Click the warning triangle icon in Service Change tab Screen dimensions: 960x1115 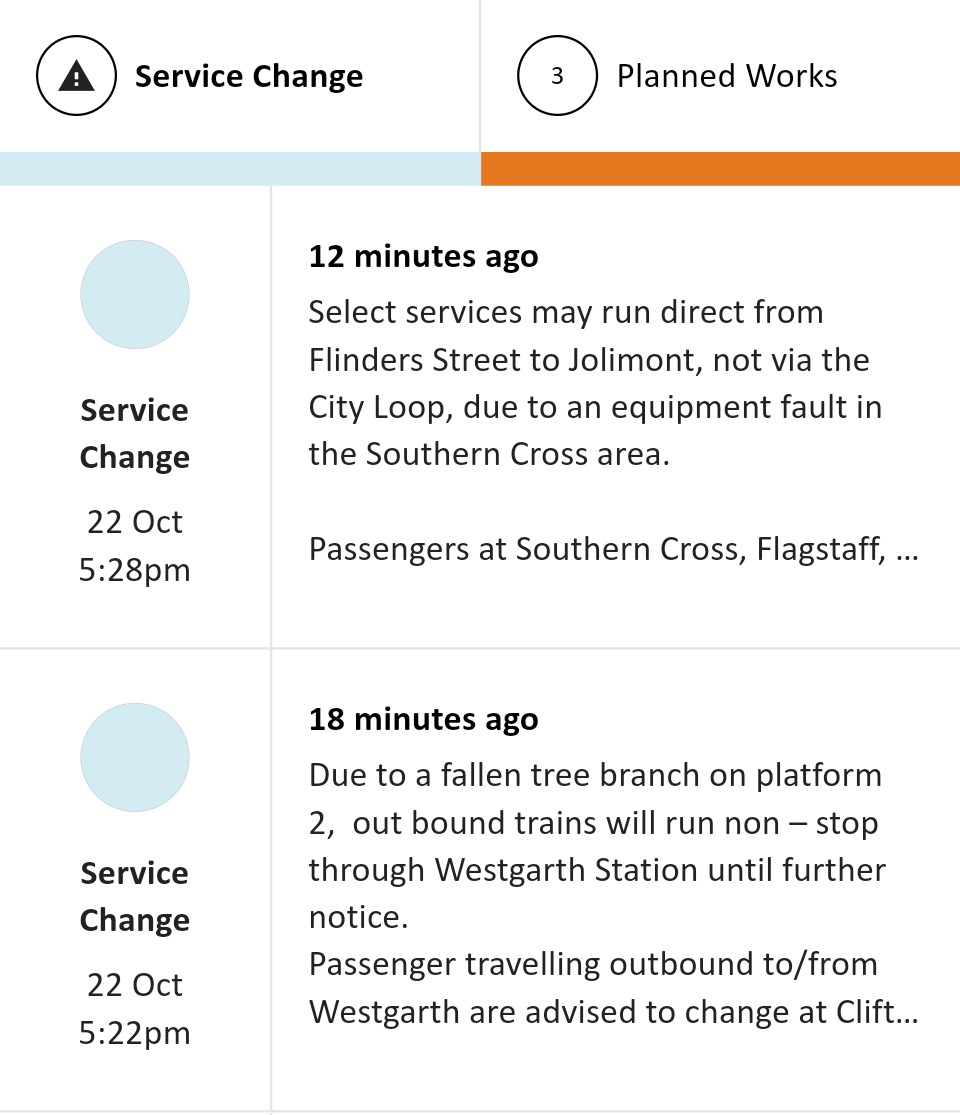coord(77,76)
